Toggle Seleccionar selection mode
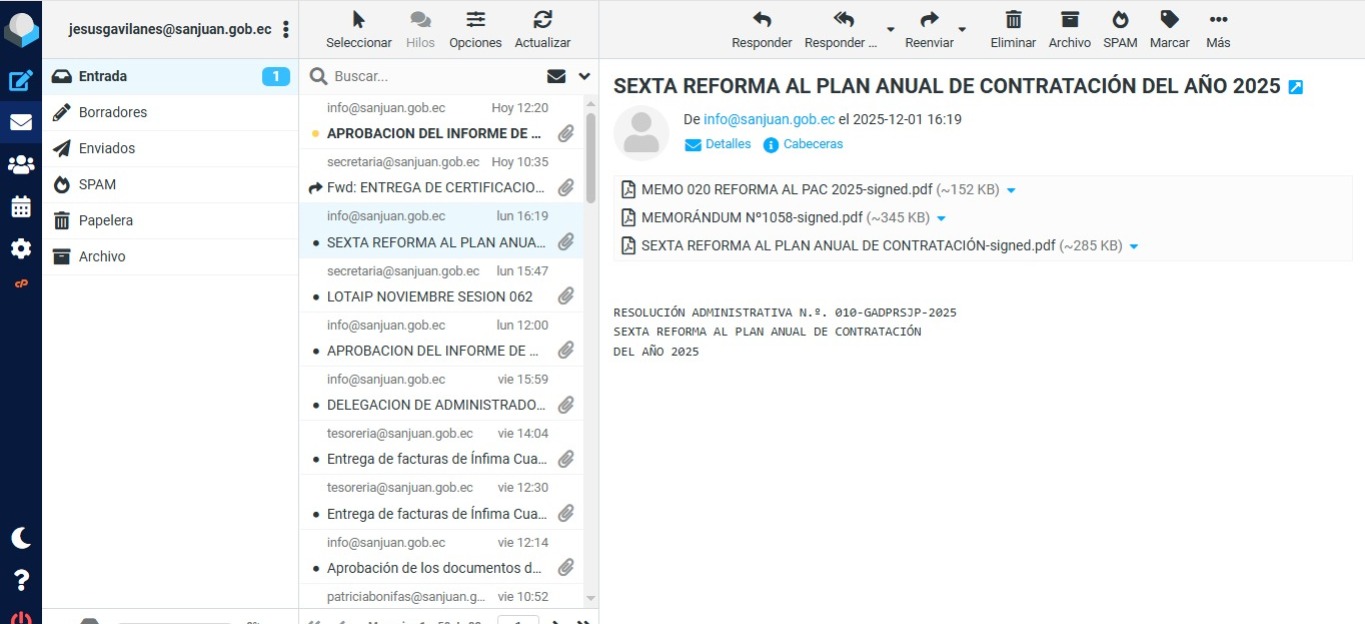The image size is (1365, 624). click(x=359, y=28)
